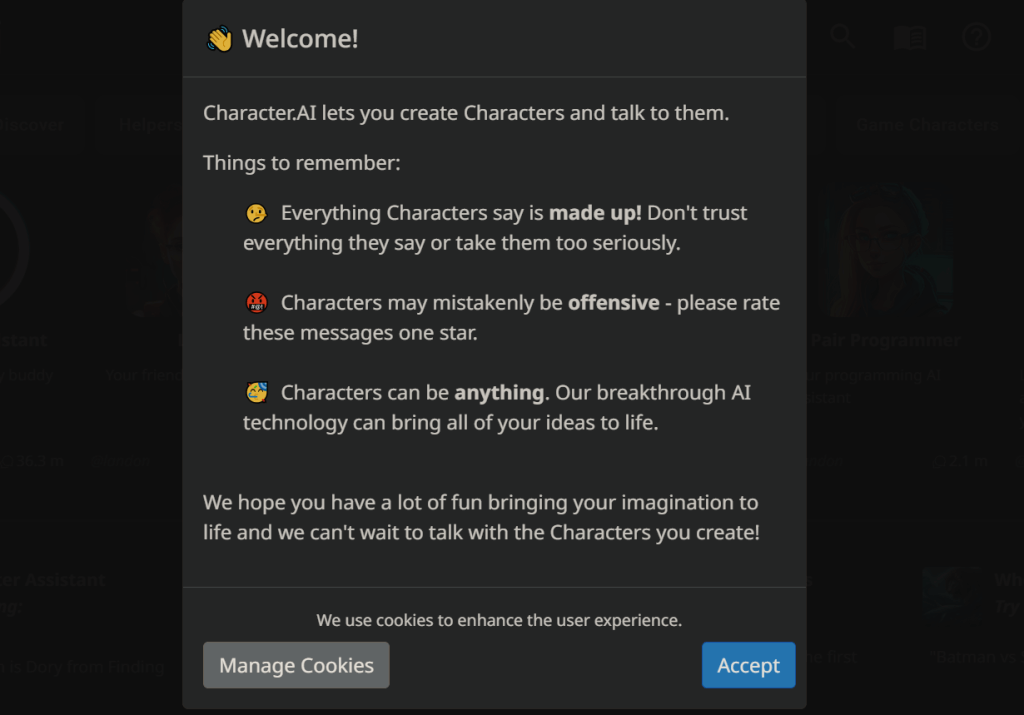
Task: Click the cookie experience notice text
Action: [x=498, y=620]
